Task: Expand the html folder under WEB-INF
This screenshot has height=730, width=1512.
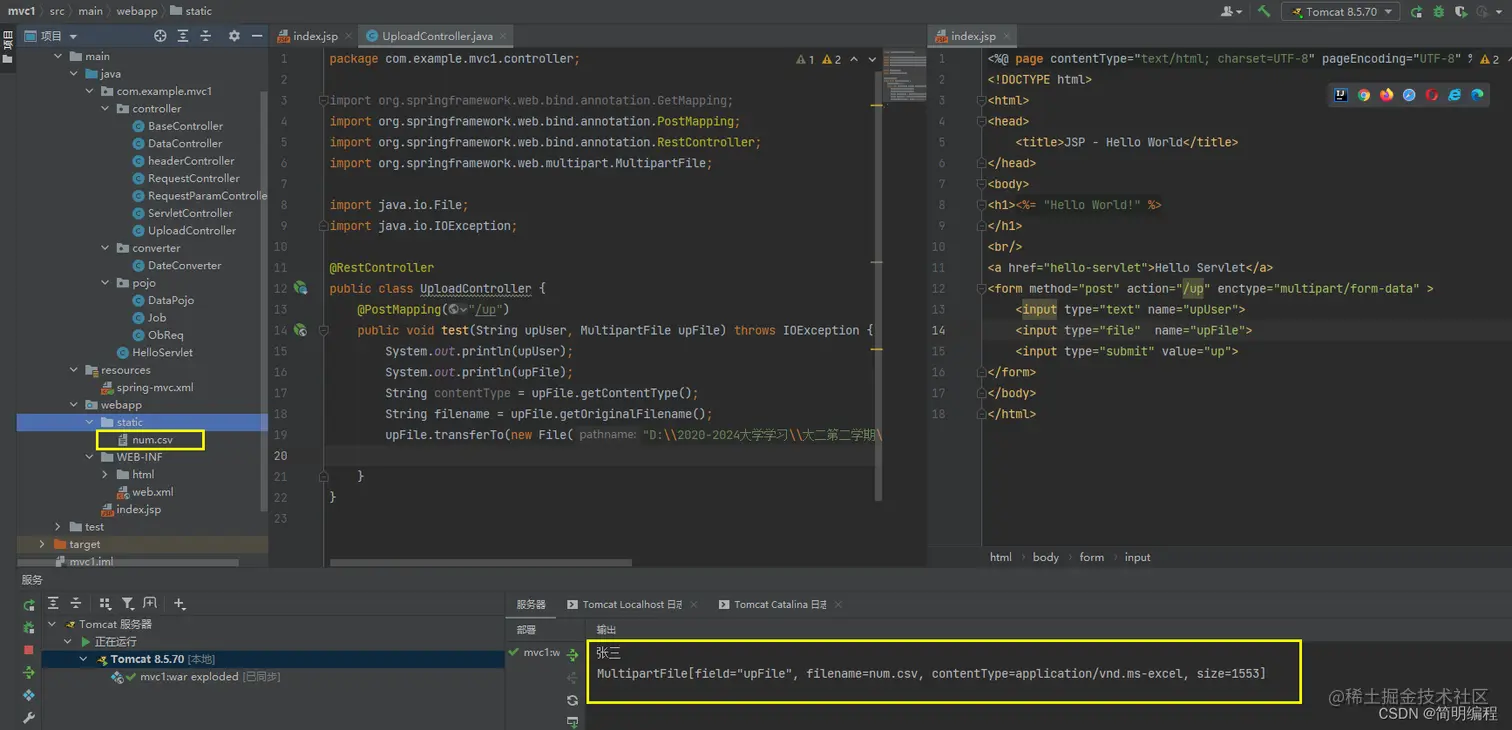Action: 105,474
